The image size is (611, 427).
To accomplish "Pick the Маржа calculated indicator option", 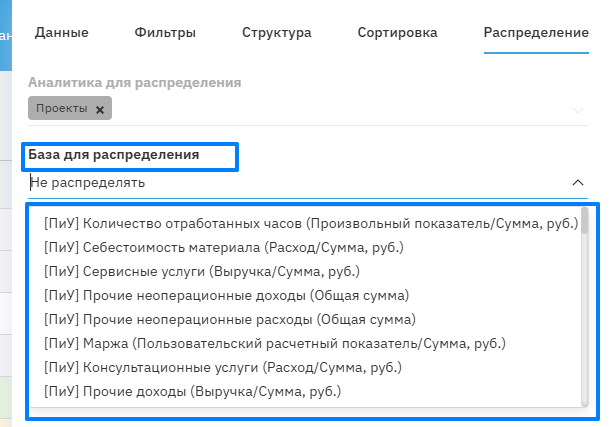I will pos(275,343).
